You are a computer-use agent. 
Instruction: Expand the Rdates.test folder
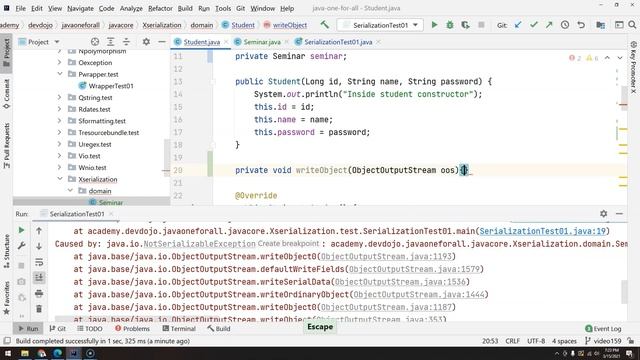[60, 109]
